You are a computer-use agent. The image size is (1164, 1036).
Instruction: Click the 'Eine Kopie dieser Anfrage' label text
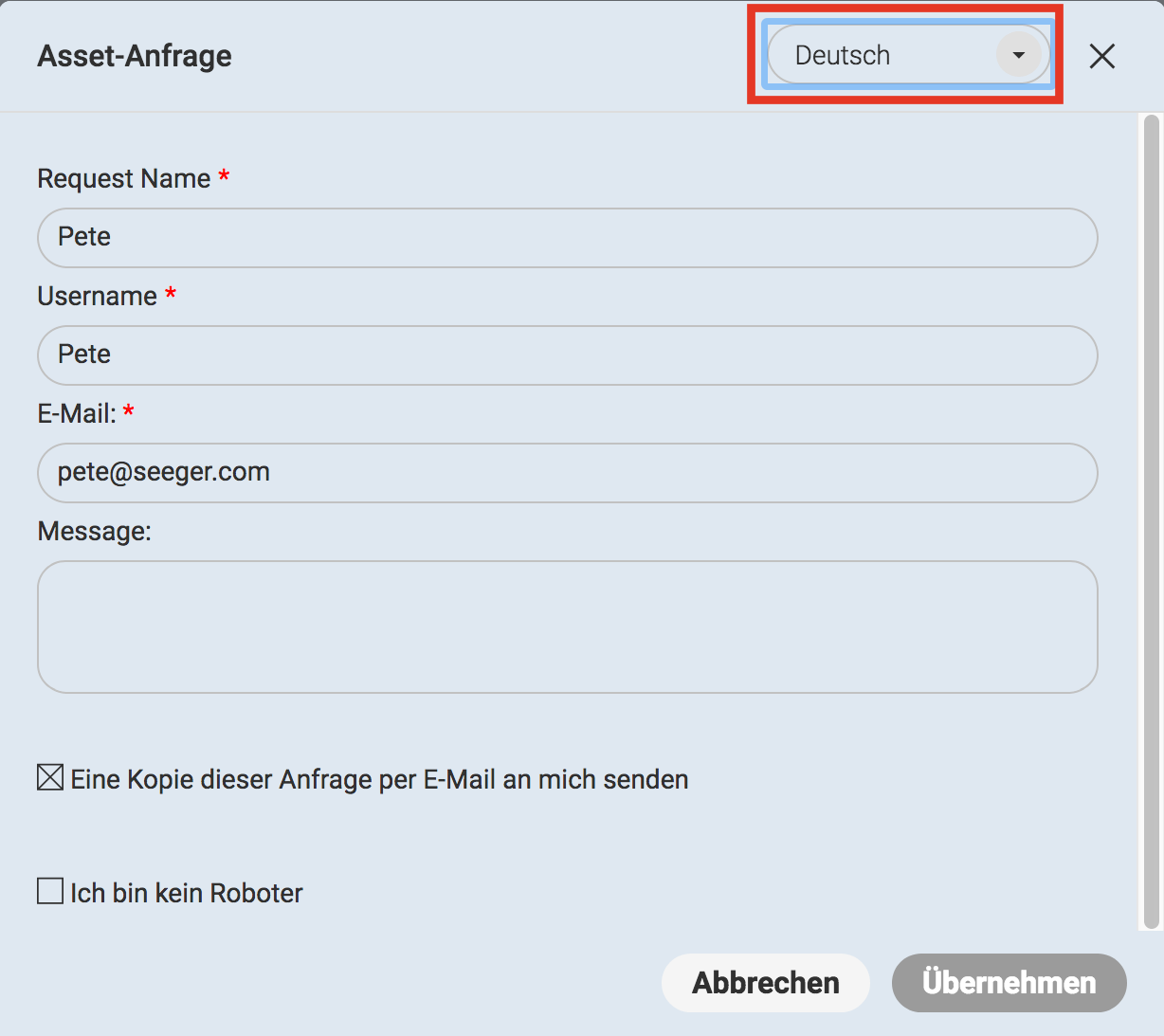click(379, 779)
